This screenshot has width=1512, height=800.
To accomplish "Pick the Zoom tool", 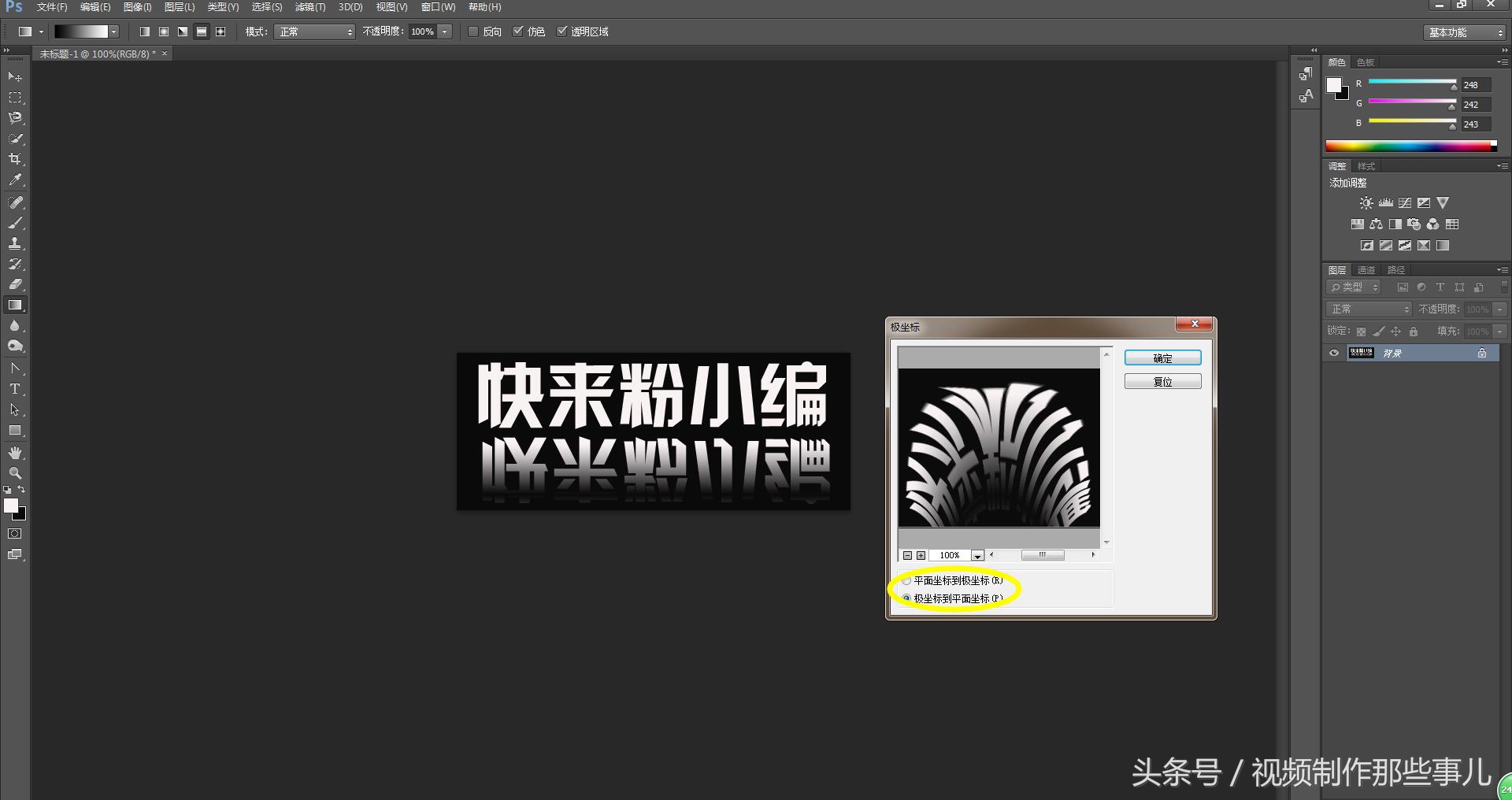I will 16,473.
